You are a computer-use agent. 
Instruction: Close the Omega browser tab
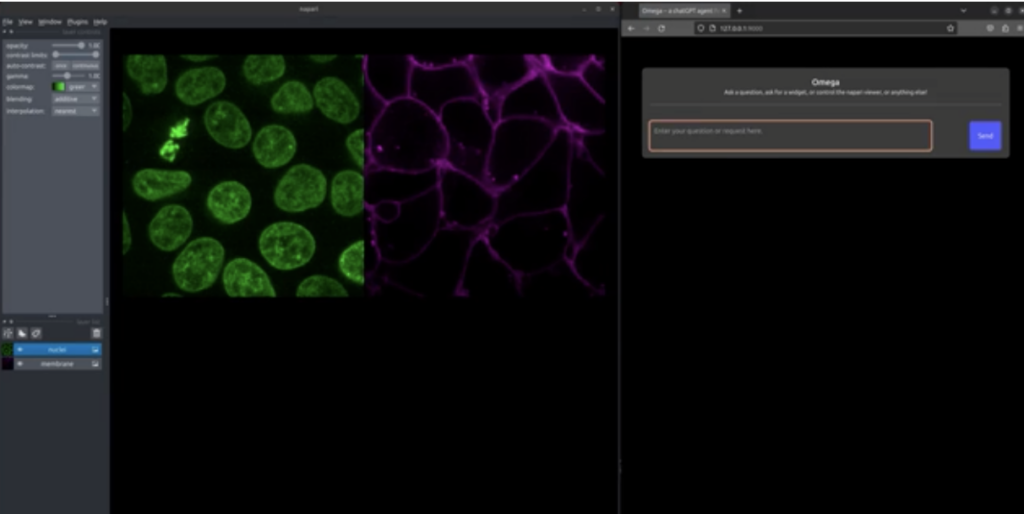tap(724, 10)
